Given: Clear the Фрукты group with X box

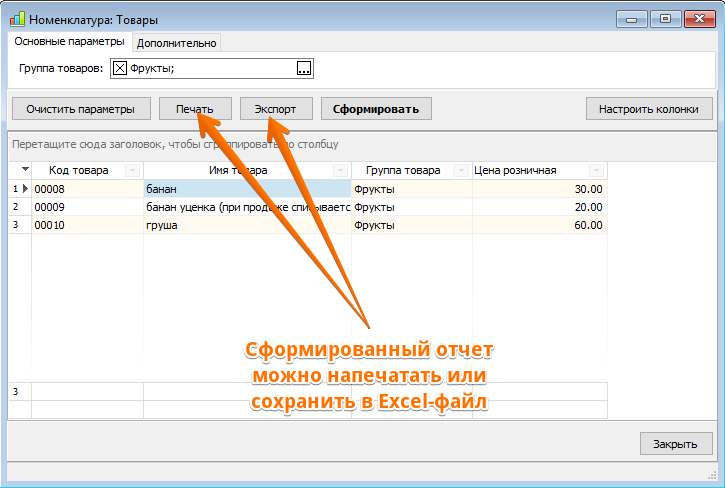Looking at the screenshot, I should pos(120,68).
